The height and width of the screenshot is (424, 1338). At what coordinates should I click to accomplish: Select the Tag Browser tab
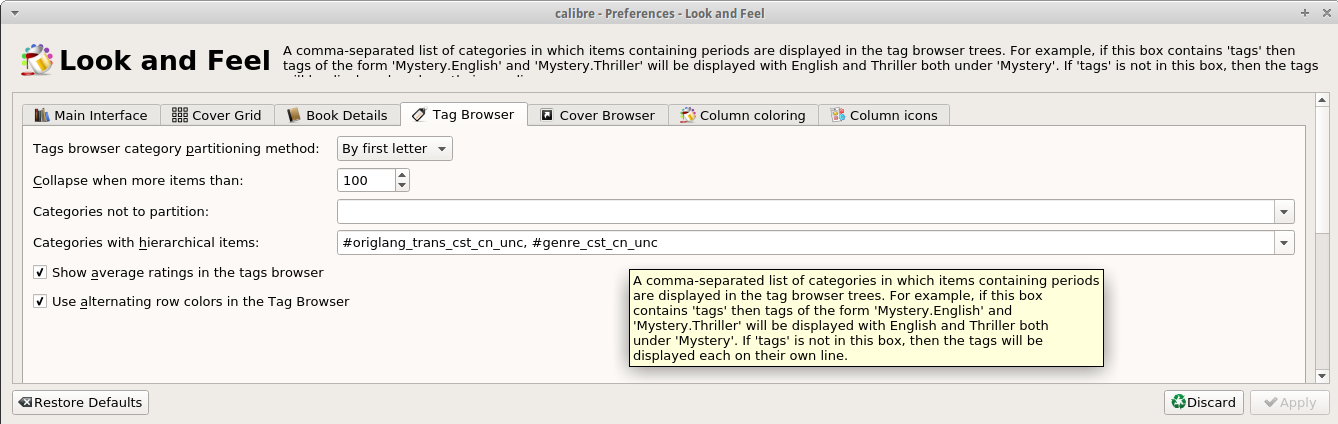click(463, 114)
